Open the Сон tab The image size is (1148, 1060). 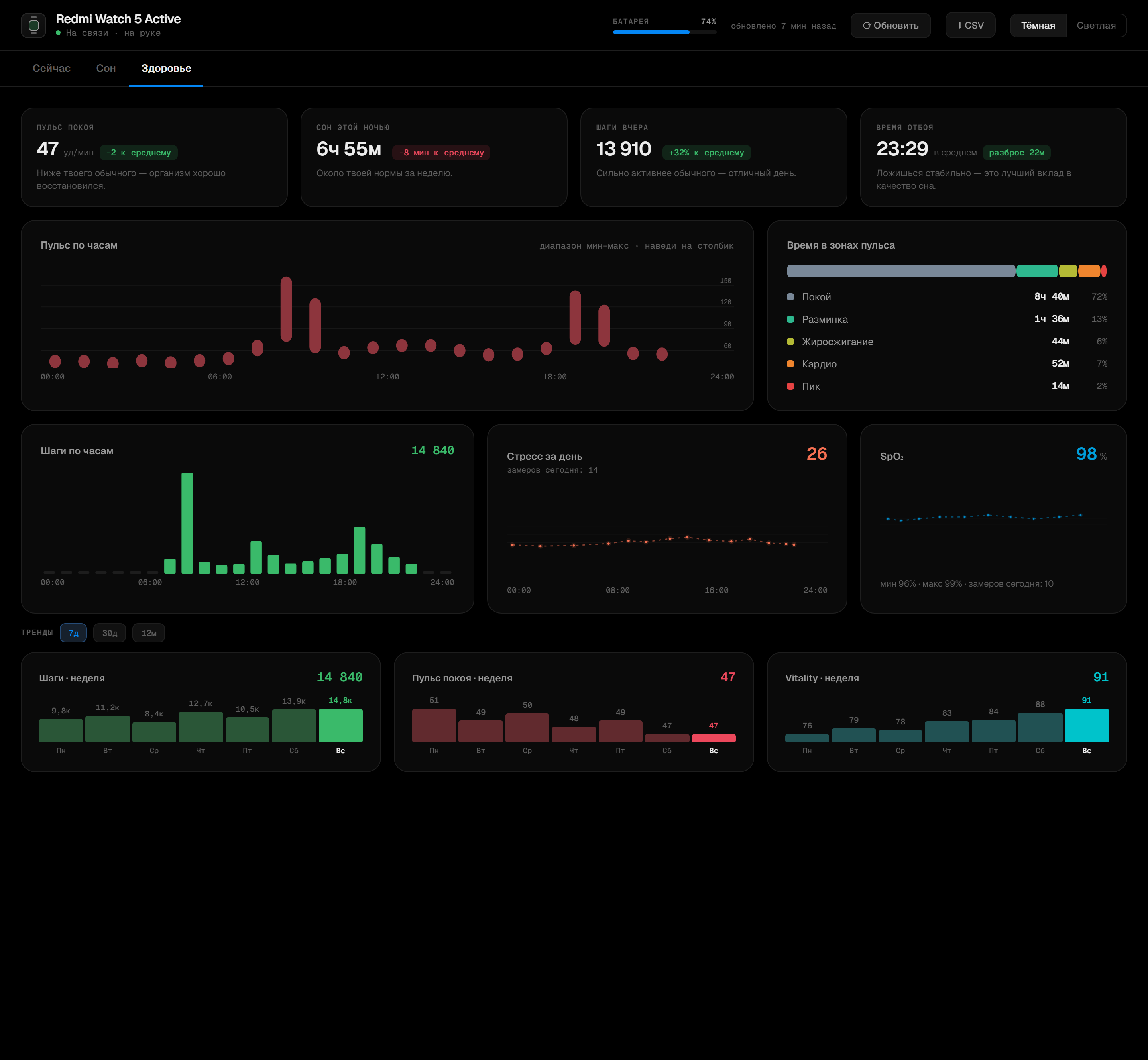pyautogui.click(x=106, y=68)
